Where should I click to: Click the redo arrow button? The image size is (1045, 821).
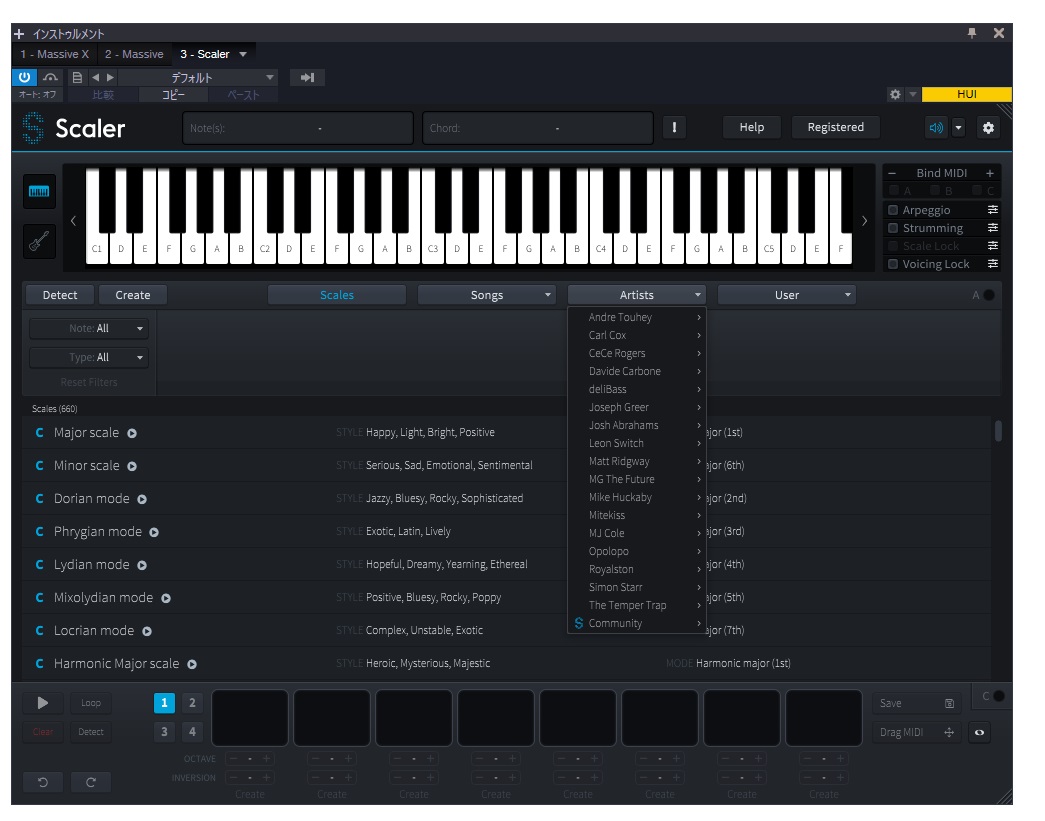[x=91, y=782]
